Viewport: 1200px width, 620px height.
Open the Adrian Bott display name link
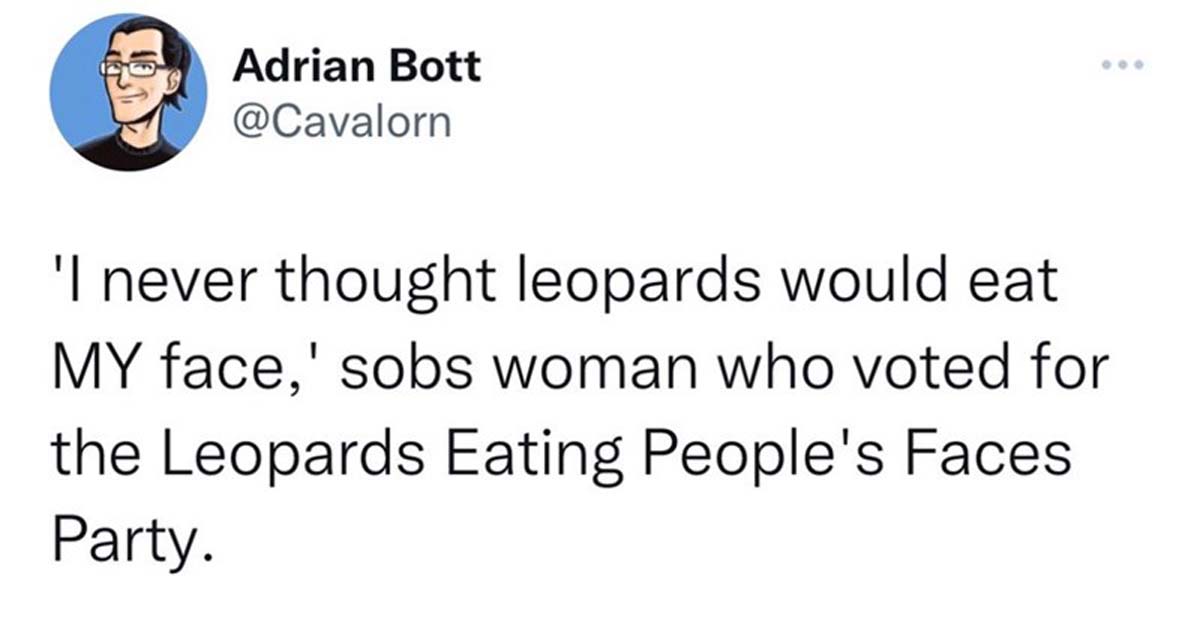tap(356, 68)
